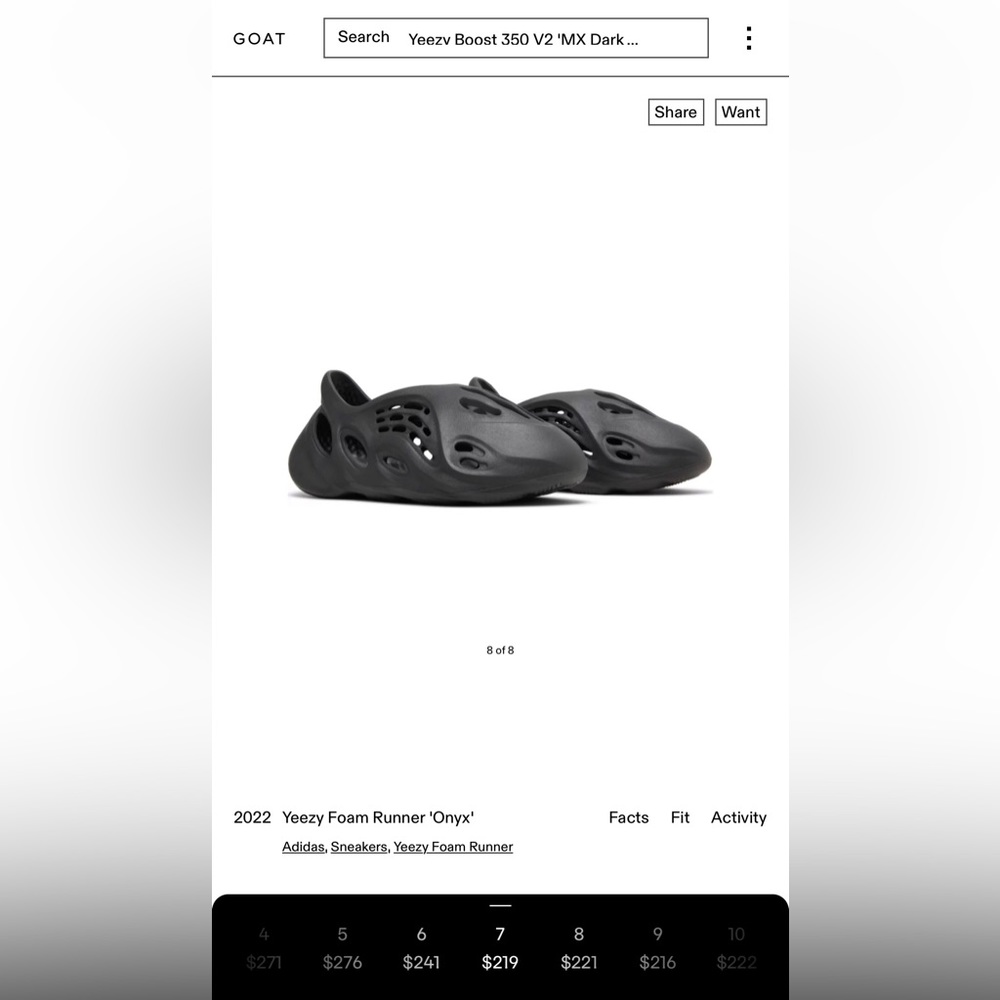Click the Search field in the header
This screenshot has height=1000, width=1000.
516,38
